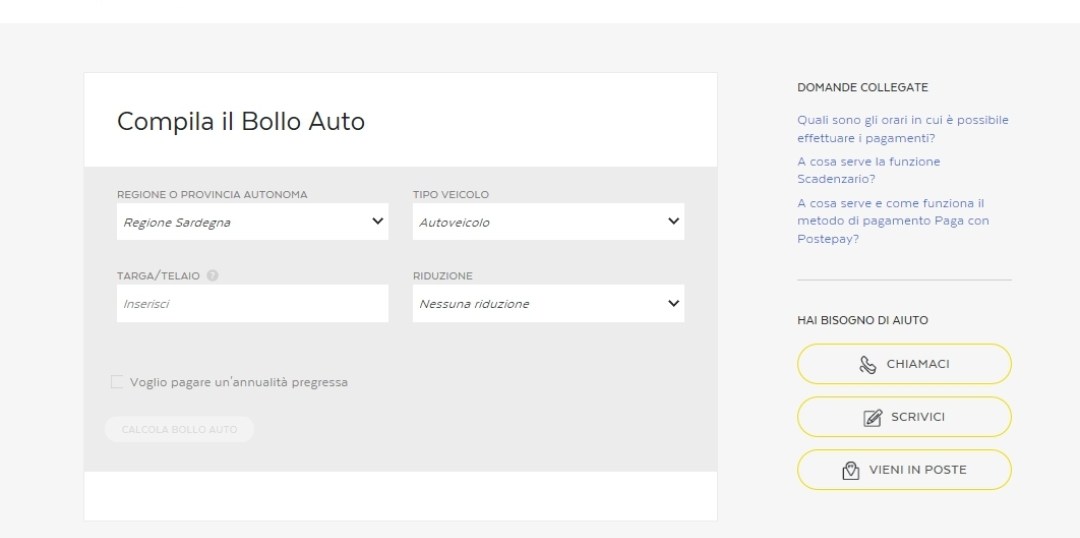Open the link about payment hours

[902, 129]
